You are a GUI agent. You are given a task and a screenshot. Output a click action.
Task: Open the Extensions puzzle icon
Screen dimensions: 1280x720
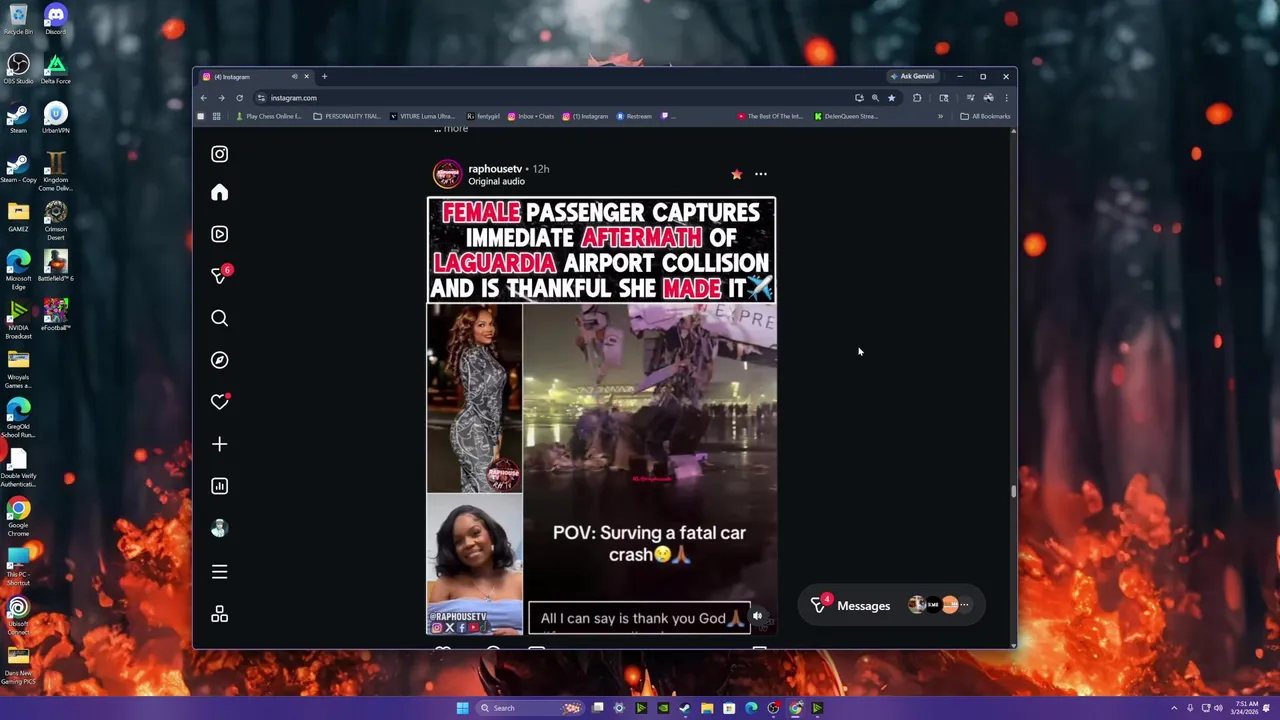[917, 98]
